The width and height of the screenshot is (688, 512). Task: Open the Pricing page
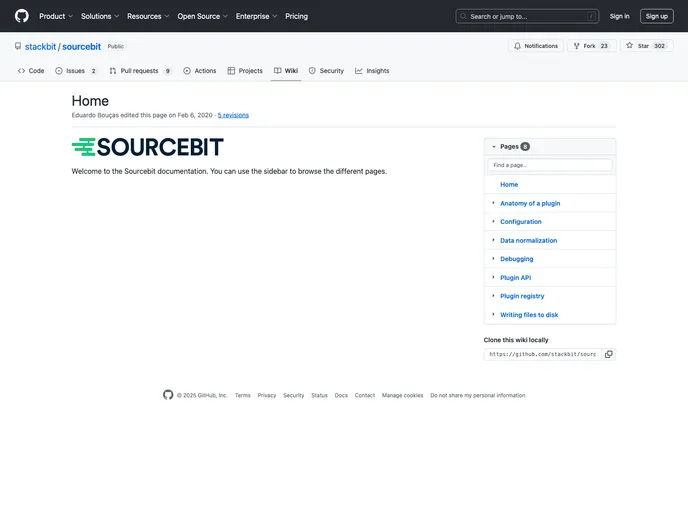(296, 16)
